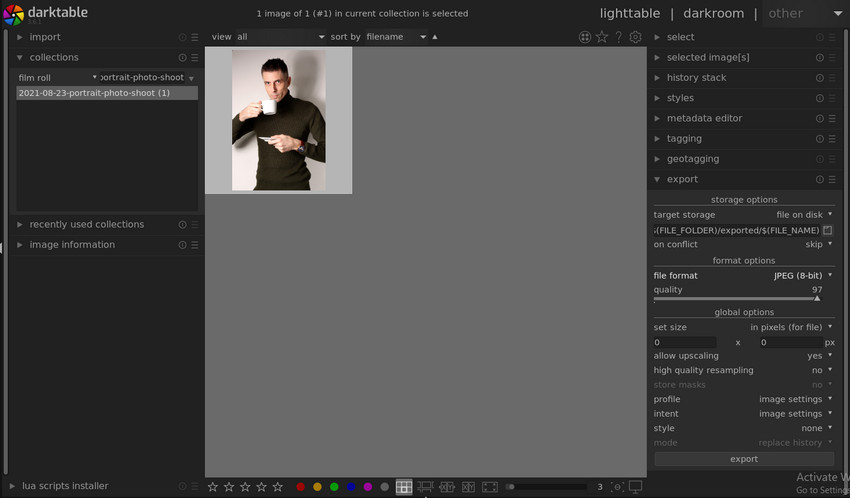This screenshot has width=850, height=498.
Task: Toggle high quality resampling option
Action: (743, 370)
